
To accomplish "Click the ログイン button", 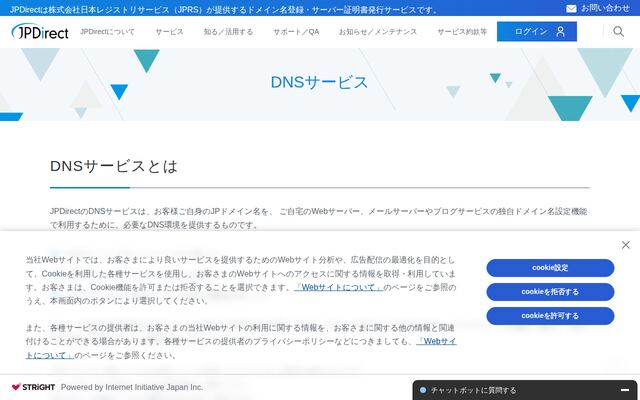I will click(537, 31).
